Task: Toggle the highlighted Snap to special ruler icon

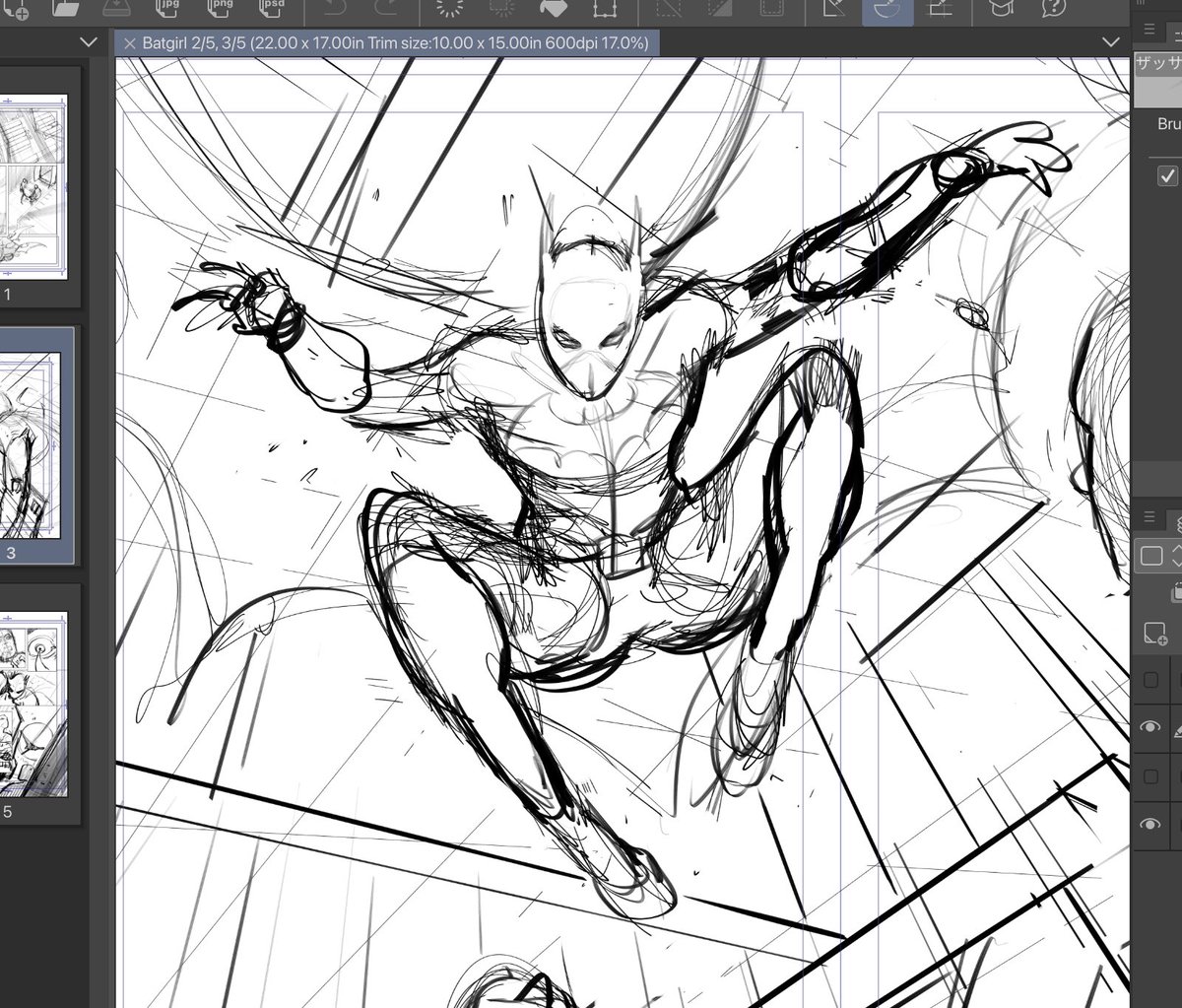Action: (887, 12)
